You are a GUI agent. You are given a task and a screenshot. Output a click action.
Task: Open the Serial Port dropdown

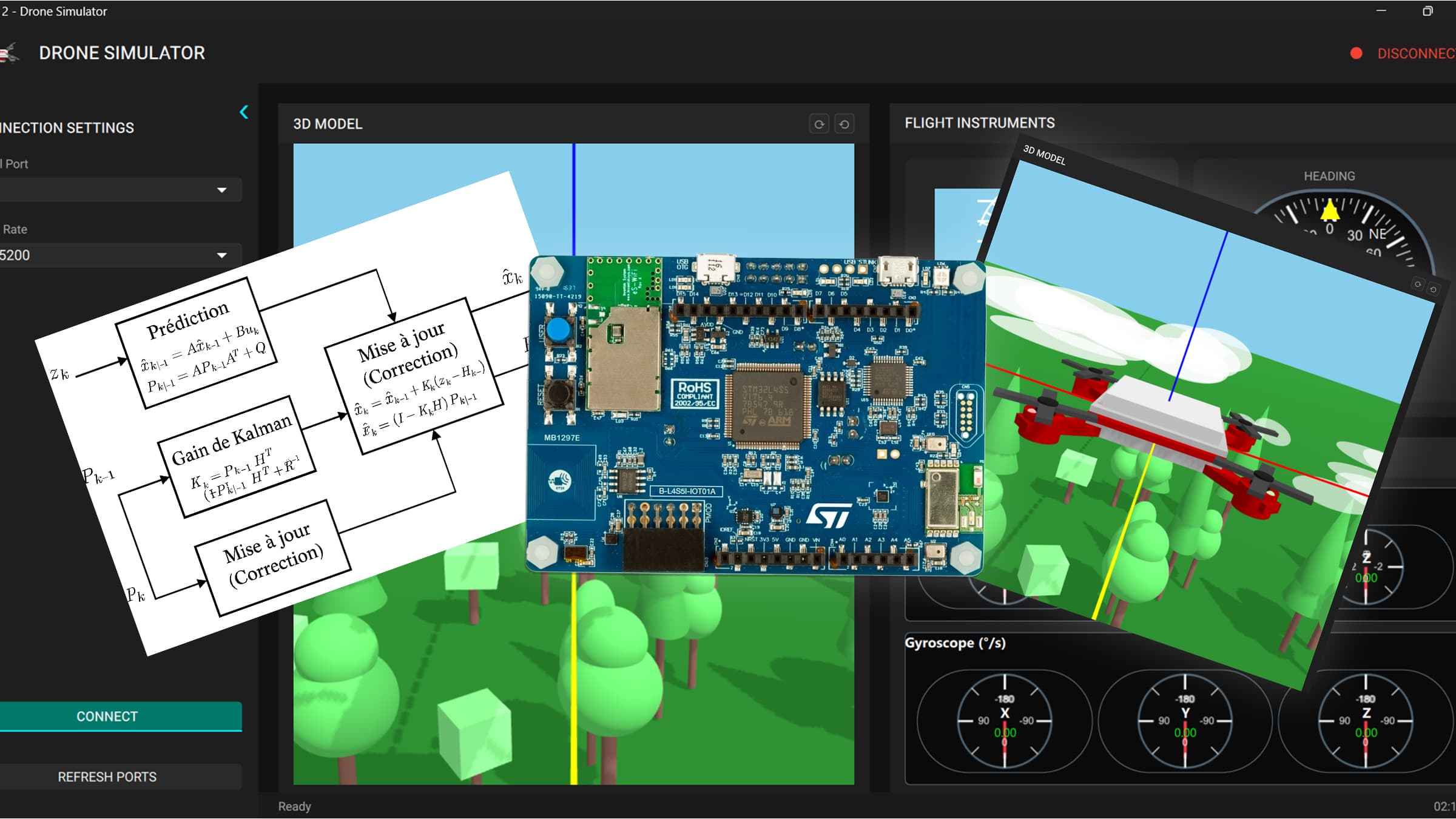(120, 190)
